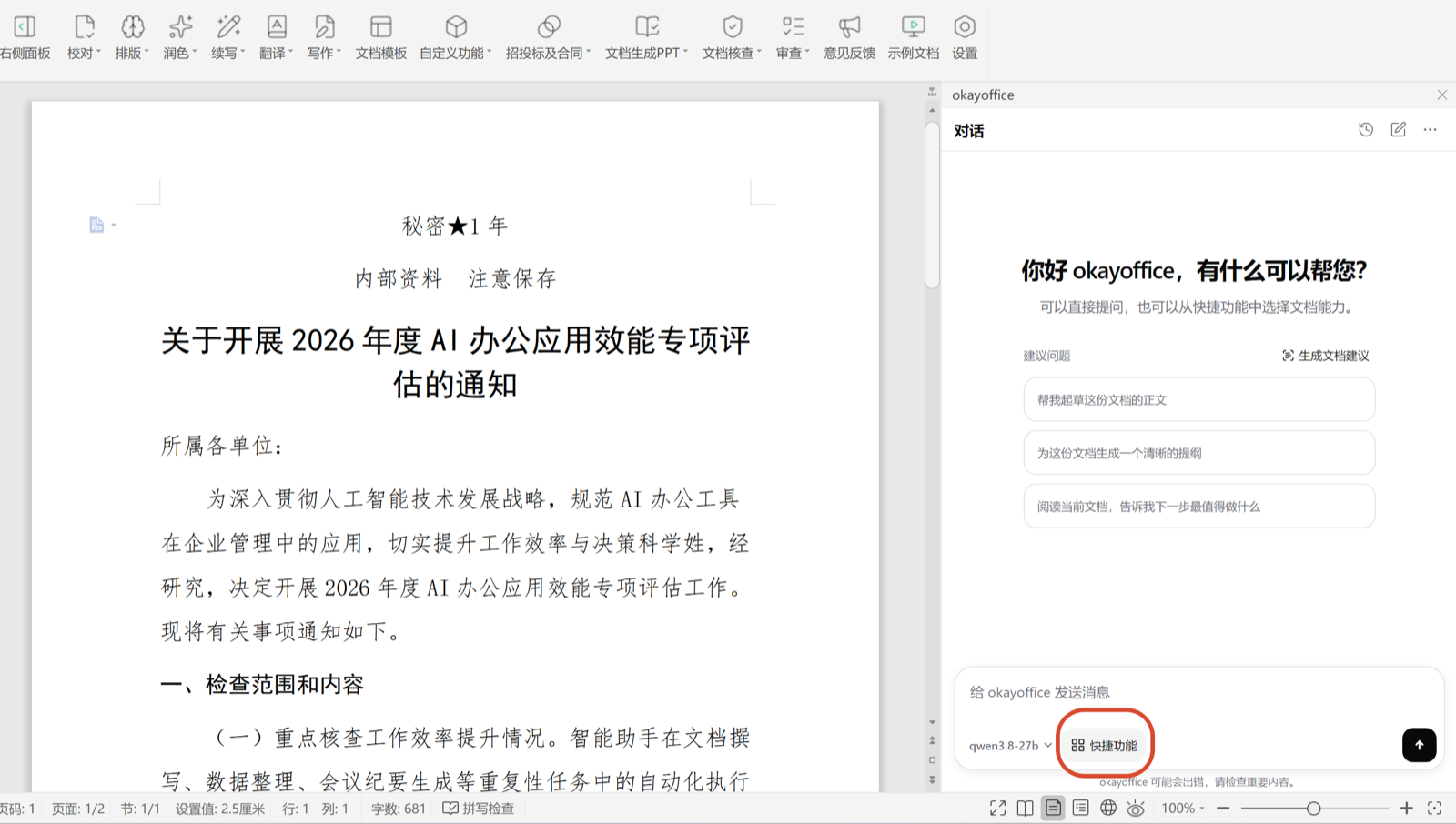
Task: Switch to page layout view
Action: (1053, 809)
